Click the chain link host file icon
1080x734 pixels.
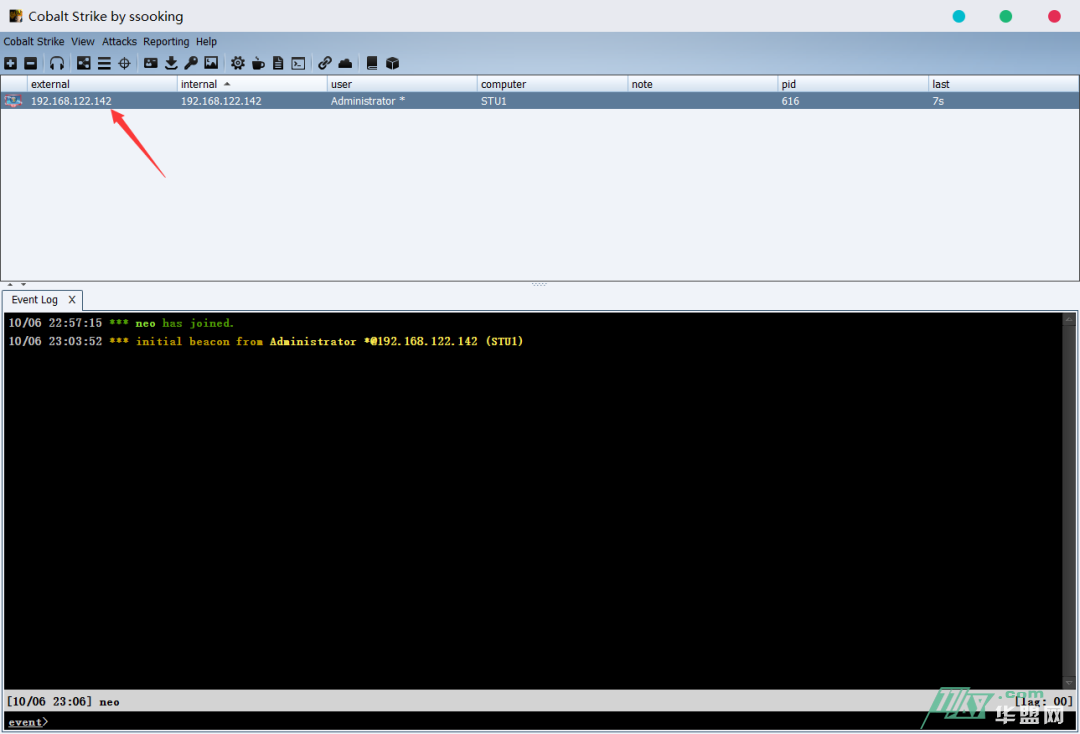click(325, 63)
